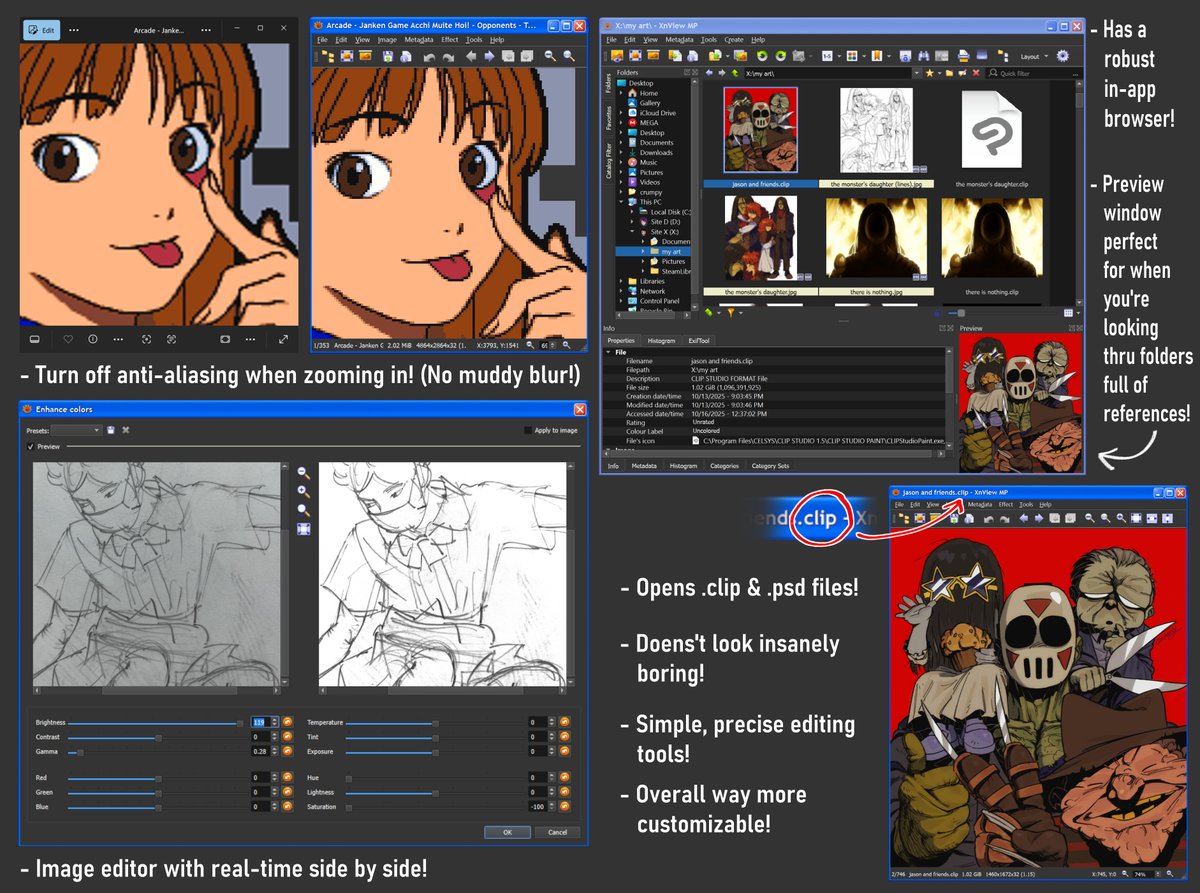
Task: Click the Brightness slider handle
Action: (240, 723)
